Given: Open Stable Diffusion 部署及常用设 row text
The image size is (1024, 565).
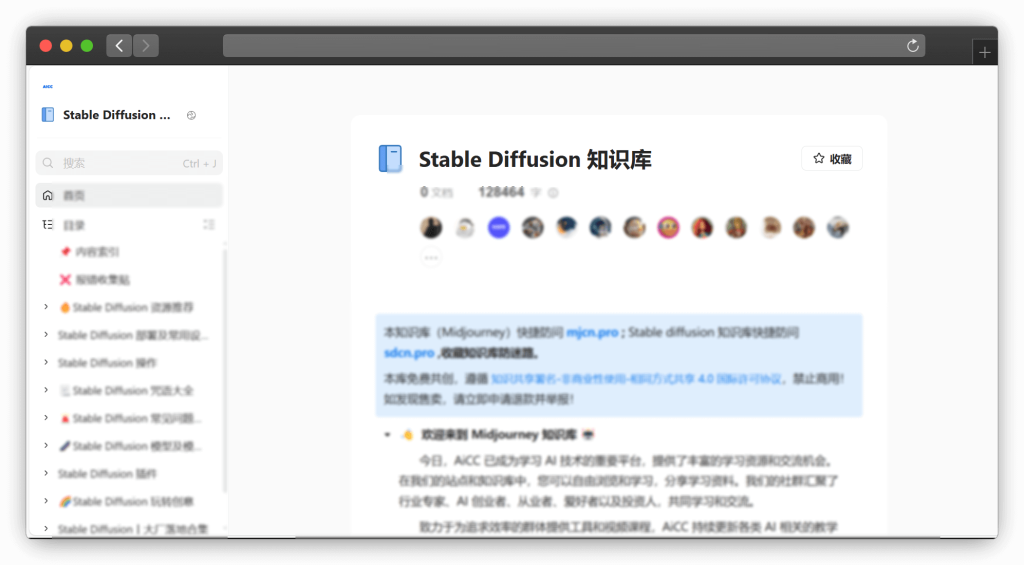Looking at the screenshot, I should 133,335.
